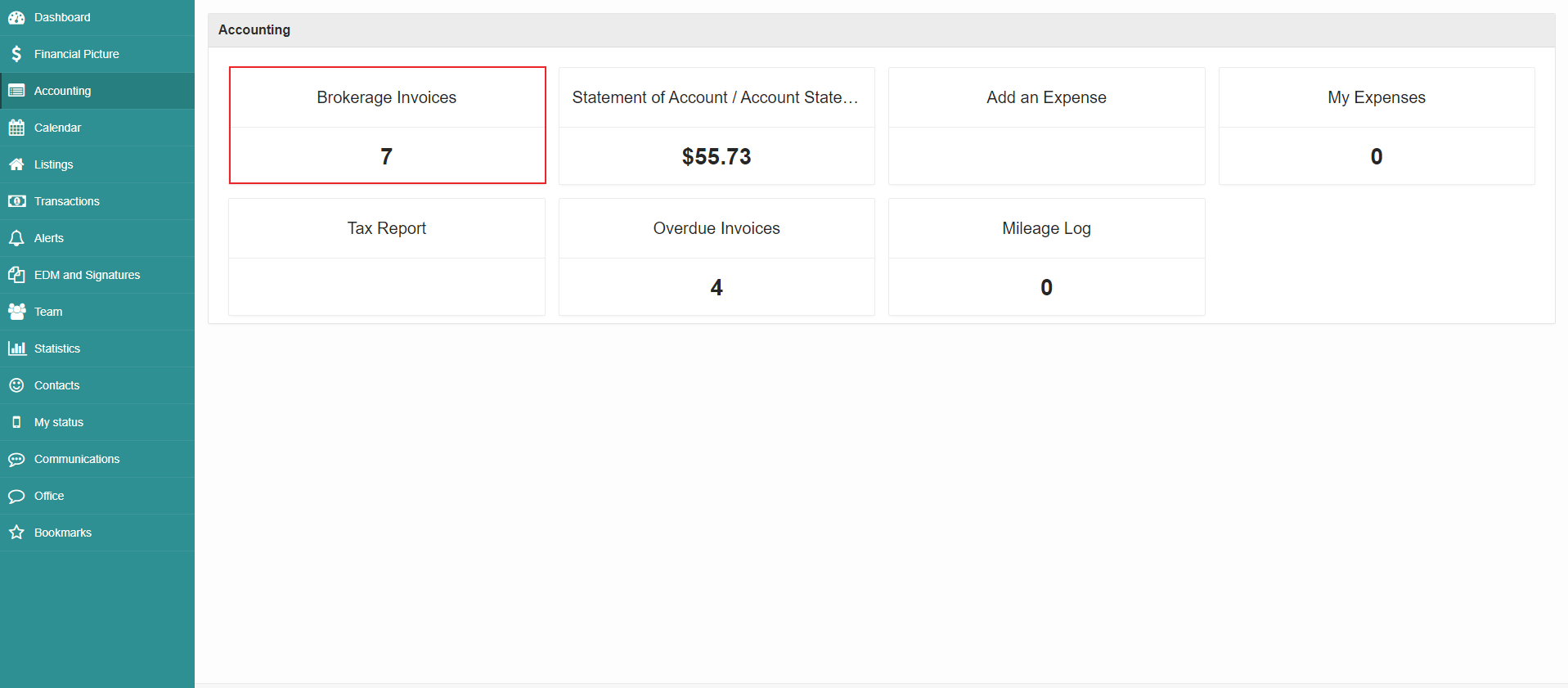Click the bar chart Statistics icon
The width and height of the screenshot is (1568, 688).
16,348
